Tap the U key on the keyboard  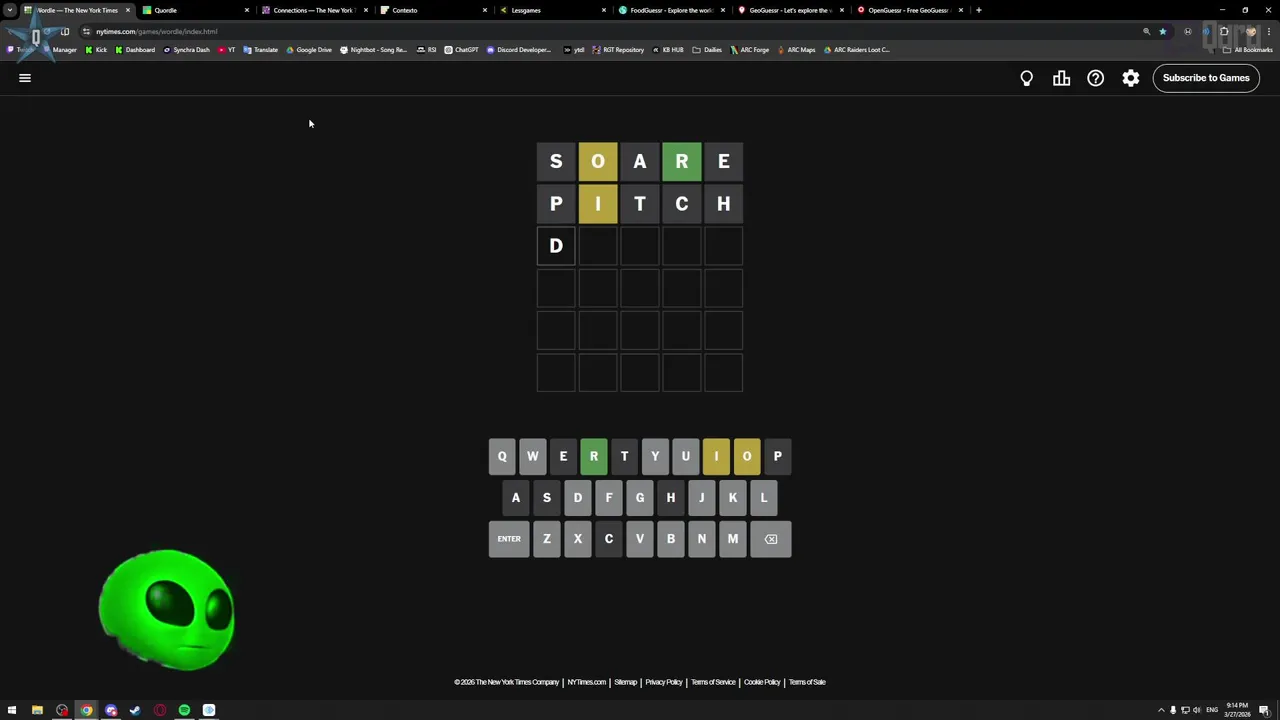click(x=685, y=457)
